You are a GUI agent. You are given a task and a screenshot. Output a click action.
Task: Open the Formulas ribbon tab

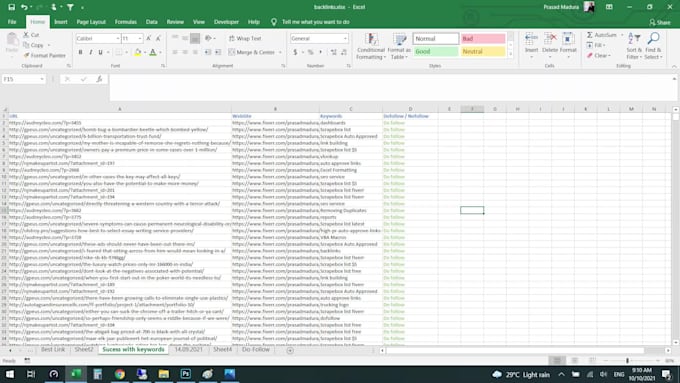click(125, 22)
